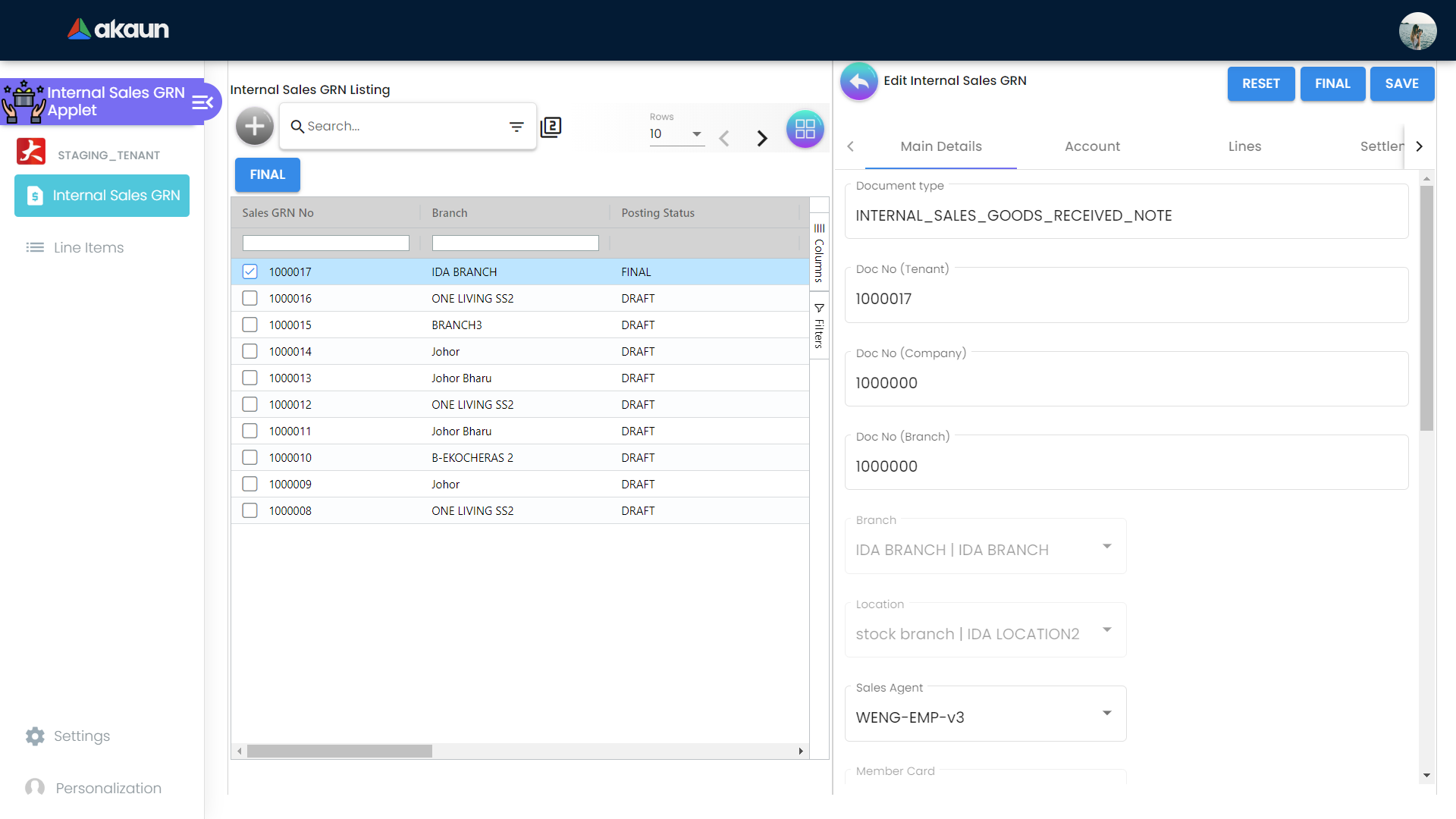Viewport: 1456px width, 819px height.
Task: Click the RESET button
Action: (x=1260, y=83)
